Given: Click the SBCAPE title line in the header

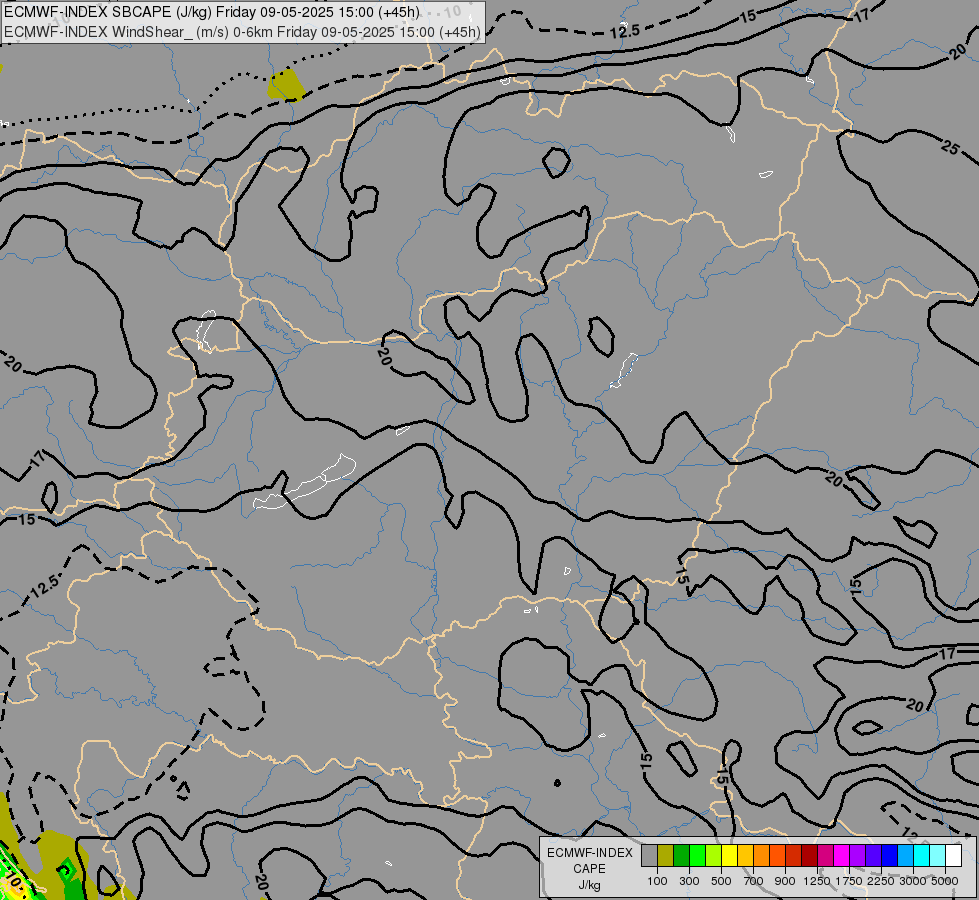Looking at the screenshot, I should point(212,12).
